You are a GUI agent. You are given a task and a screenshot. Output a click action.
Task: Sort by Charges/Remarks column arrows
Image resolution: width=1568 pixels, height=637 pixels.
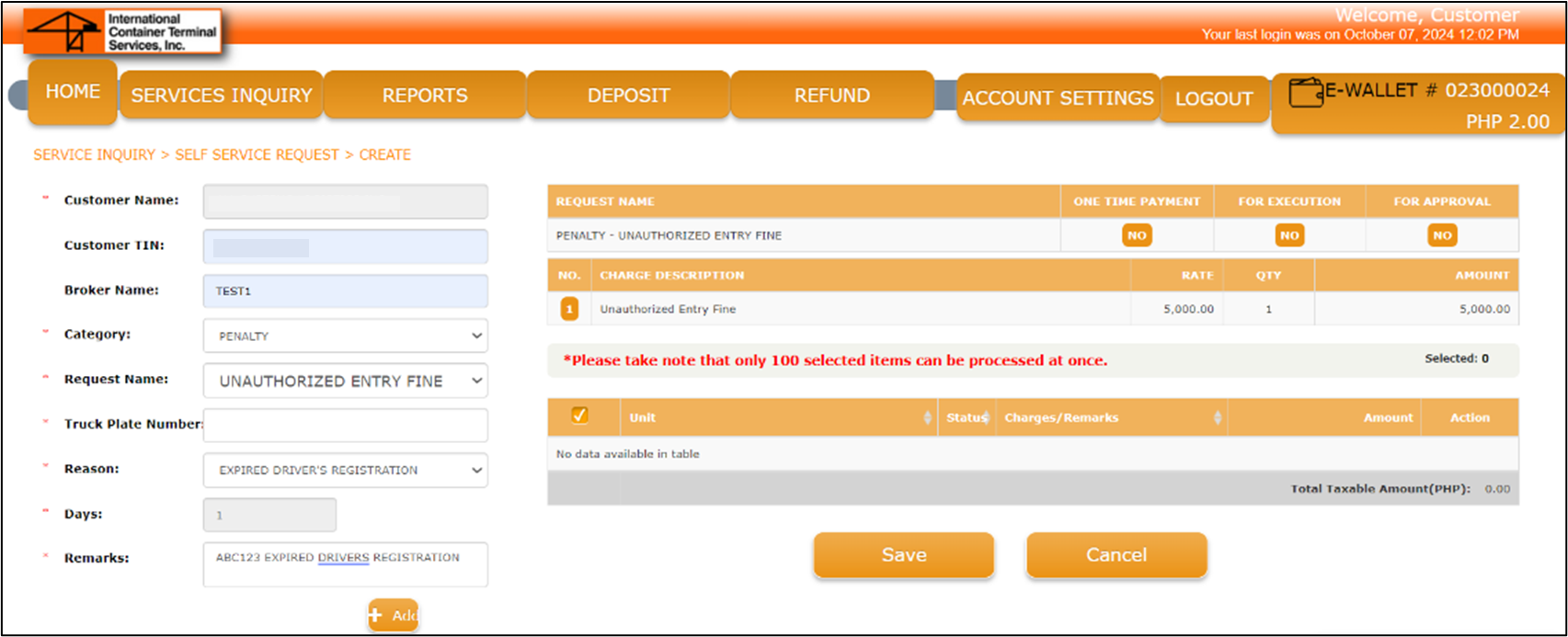(1217, 418)
